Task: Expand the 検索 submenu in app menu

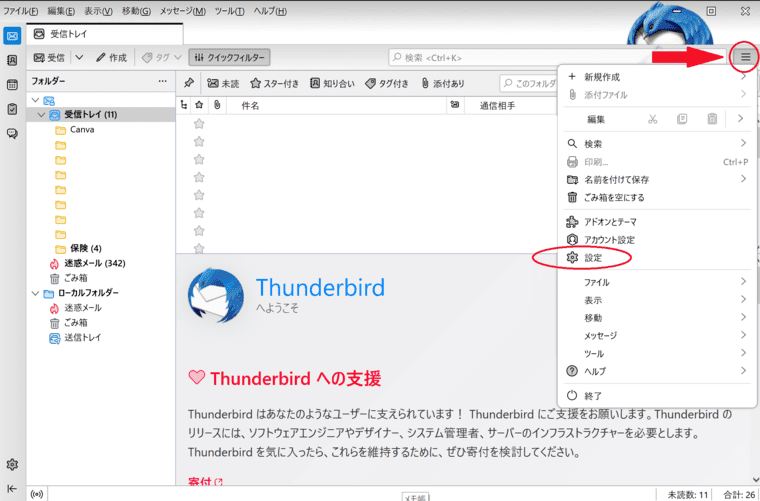Action: pyautogui.click(x=657, y=143)
